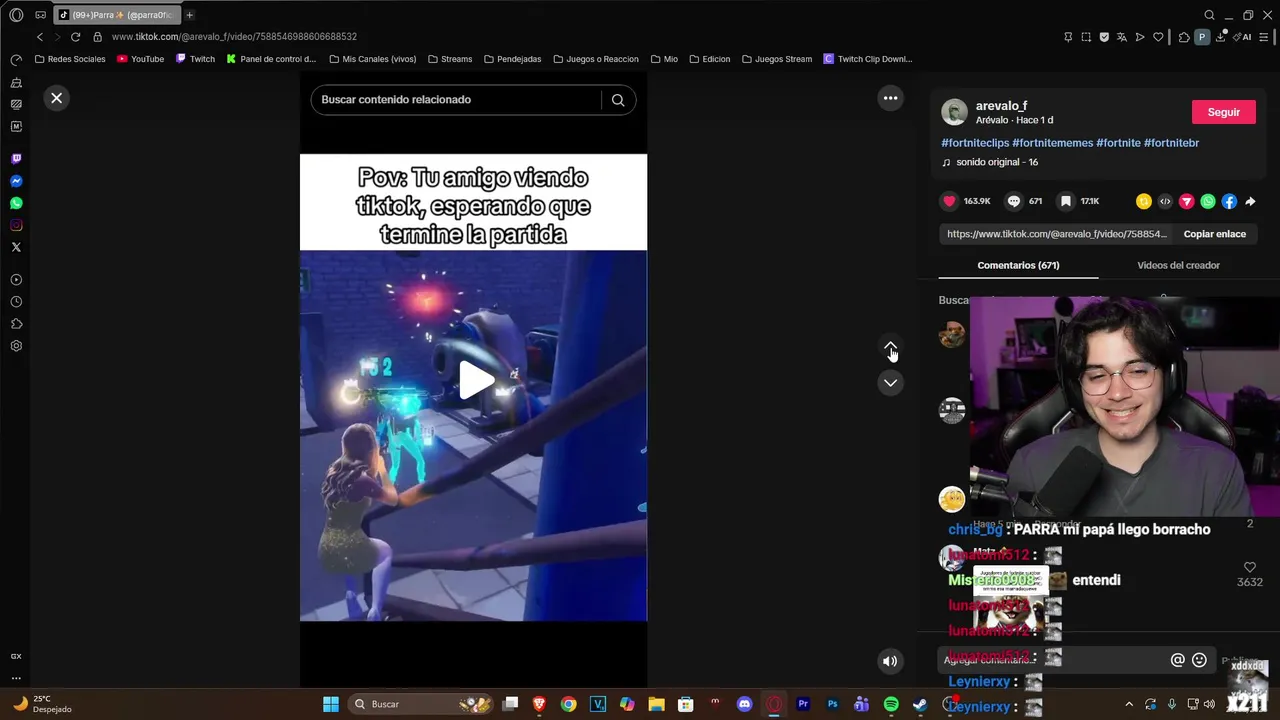The height and width of the screenshot is (720, 1280).
Task: Click the embed code icon
Action: (x=1165, y=201)
